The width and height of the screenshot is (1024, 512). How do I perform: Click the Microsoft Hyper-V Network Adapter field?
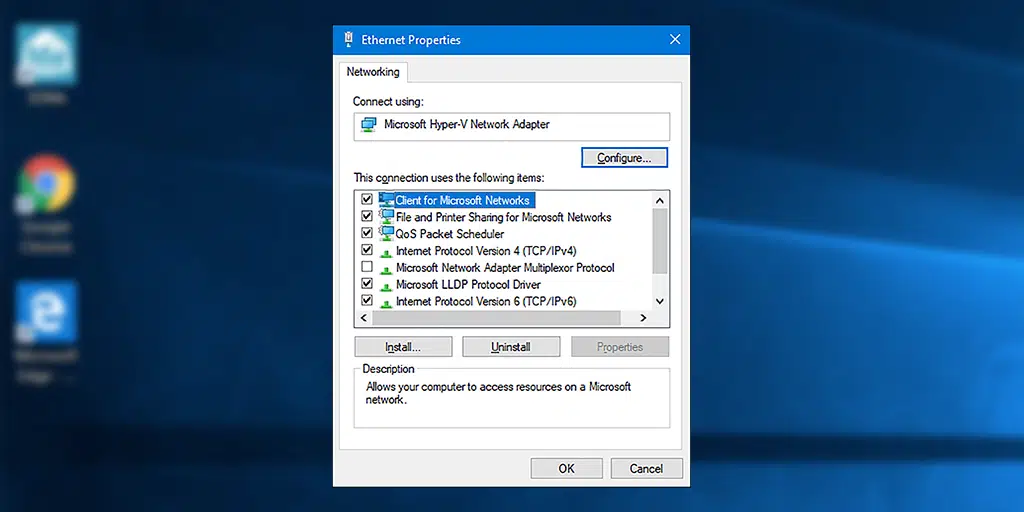[511, 126]
